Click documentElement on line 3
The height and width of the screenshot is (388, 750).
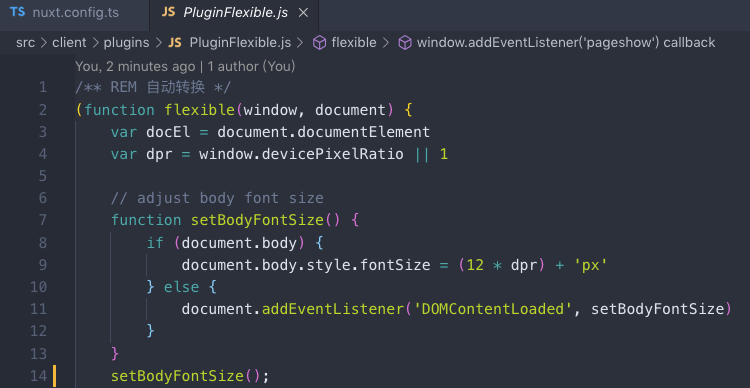click(x=364, y=132)
